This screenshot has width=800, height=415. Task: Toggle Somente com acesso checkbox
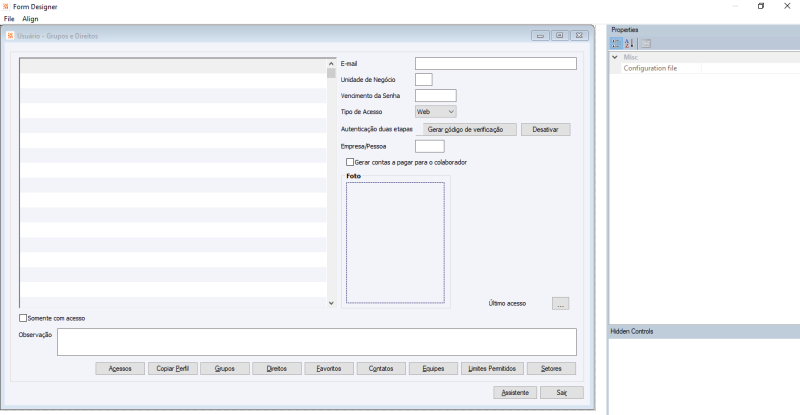[x=23, y=318]
